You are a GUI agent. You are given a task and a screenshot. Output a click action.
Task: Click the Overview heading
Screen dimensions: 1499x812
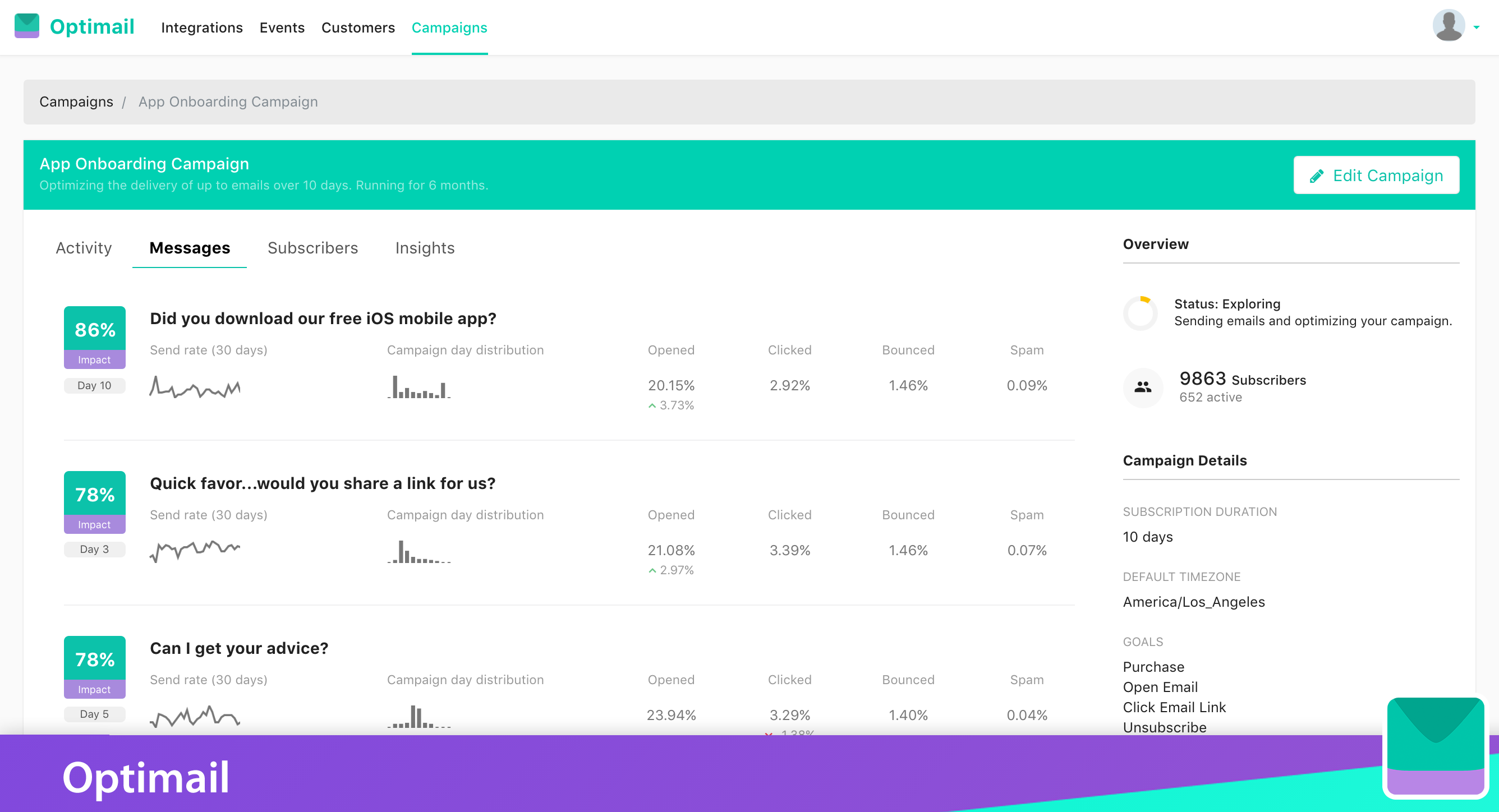tap(1156, 244)
